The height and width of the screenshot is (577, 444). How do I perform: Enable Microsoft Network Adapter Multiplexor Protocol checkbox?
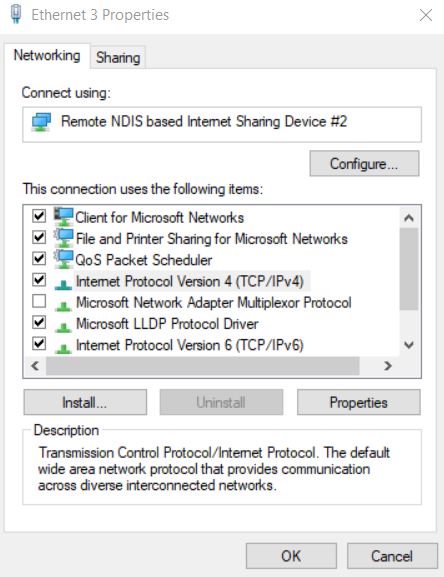(x=39, y=301)
